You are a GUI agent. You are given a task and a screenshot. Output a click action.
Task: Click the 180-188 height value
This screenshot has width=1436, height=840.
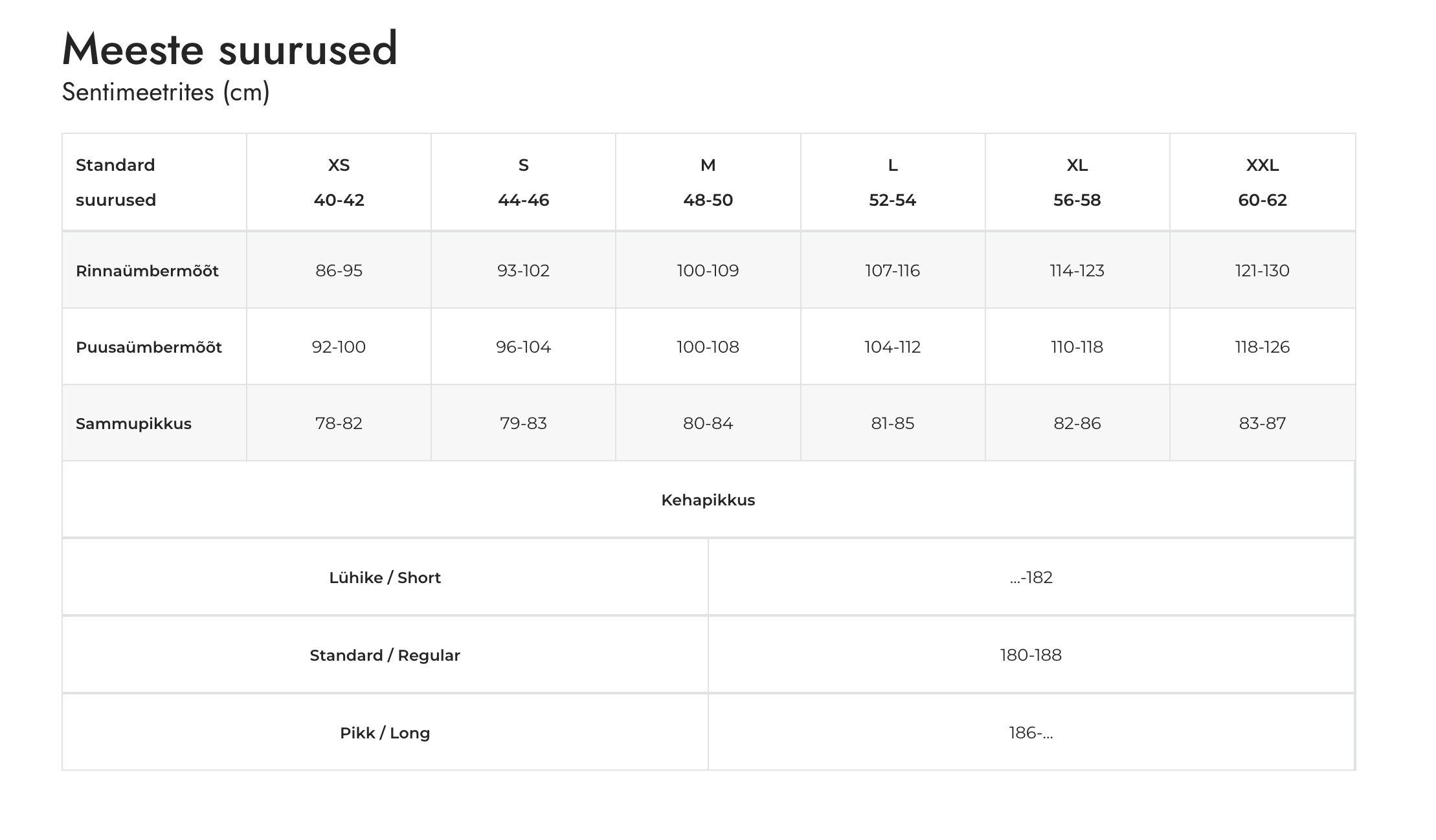point(1031,655)
